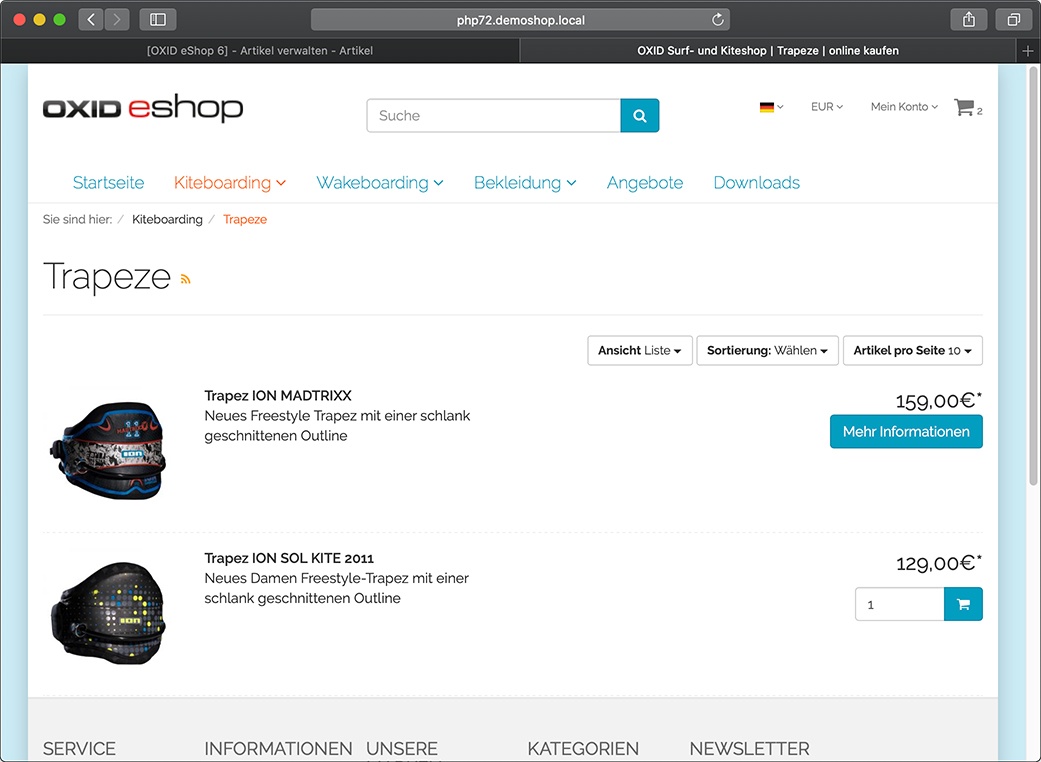Go back with the browser arrow
Image resolution: width=1041 pixels, height=762 pixels.
(x=91, y=20)
